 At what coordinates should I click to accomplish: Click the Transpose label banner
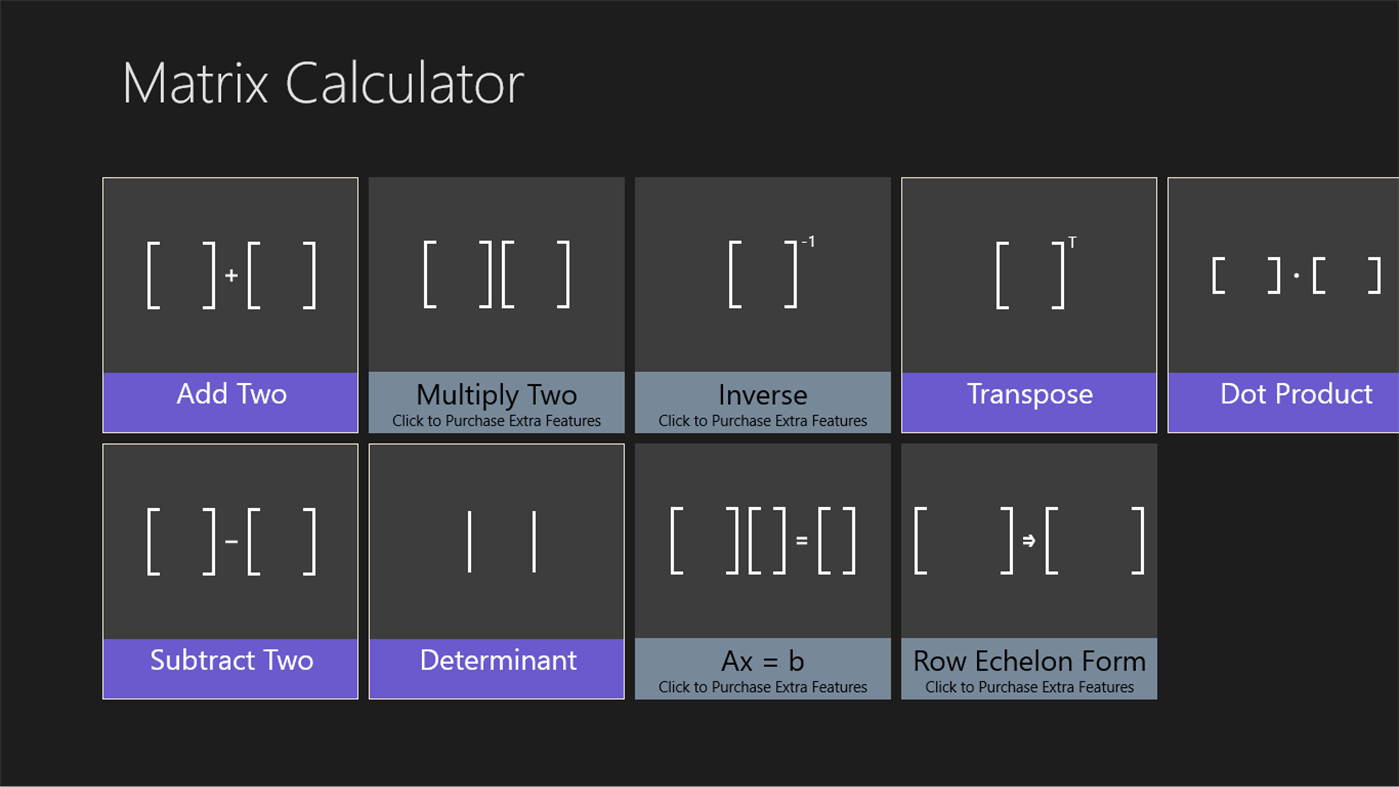pos(1028,394)
